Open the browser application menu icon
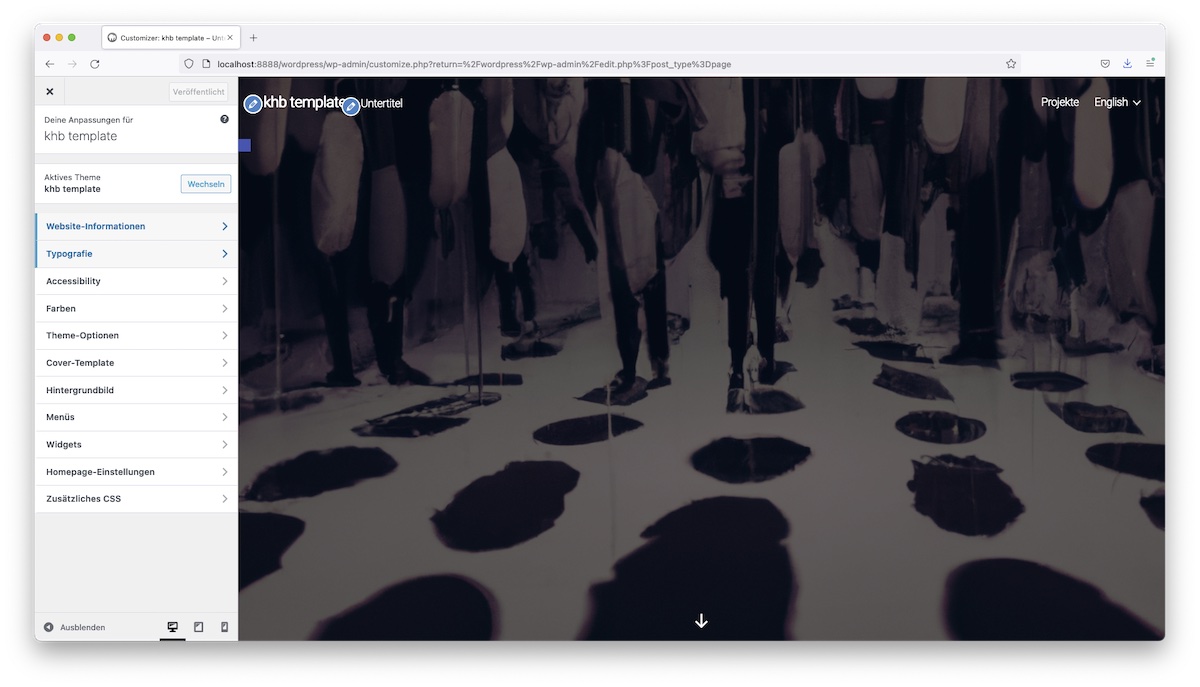1200x687 pixels. pyautogui.click(x=1150, y=64)
